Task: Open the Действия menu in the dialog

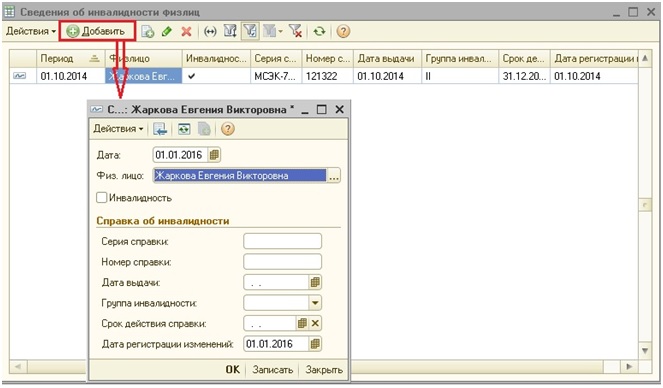Action: click(118, 129)
